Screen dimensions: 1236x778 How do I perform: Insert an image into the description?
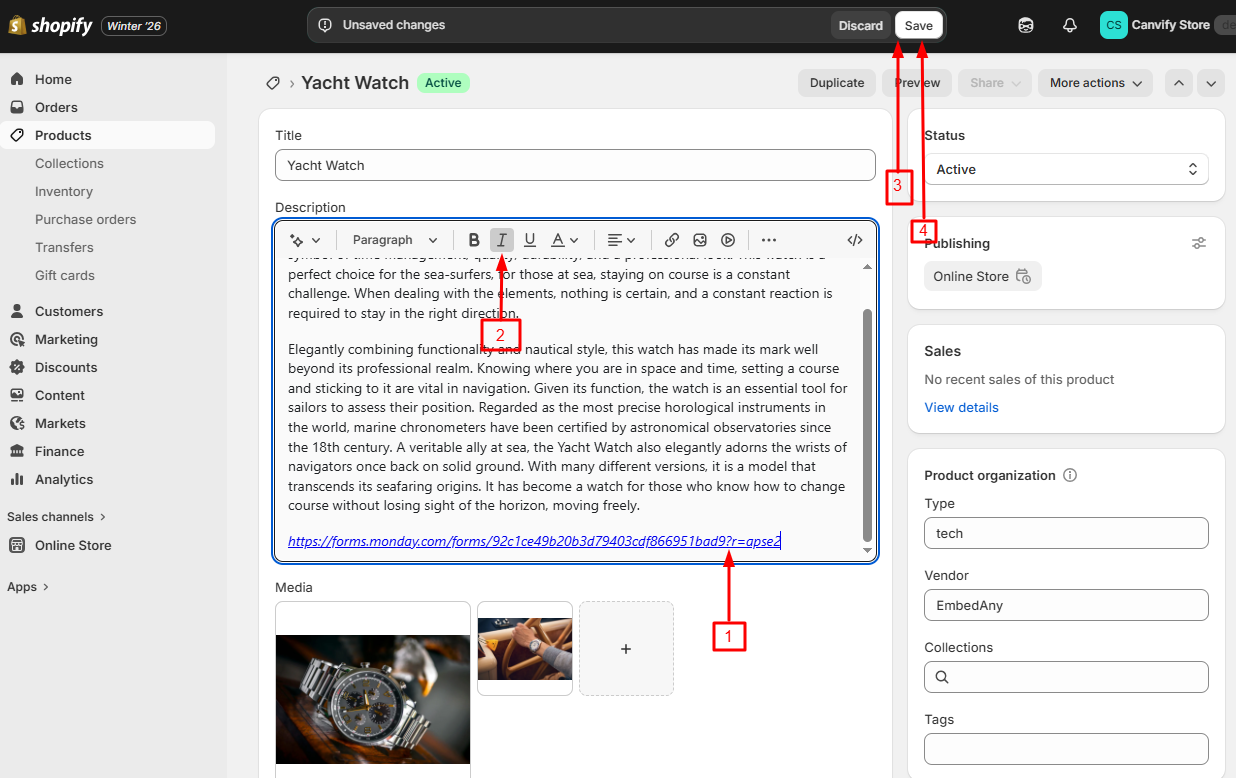[x=699, y=239]
